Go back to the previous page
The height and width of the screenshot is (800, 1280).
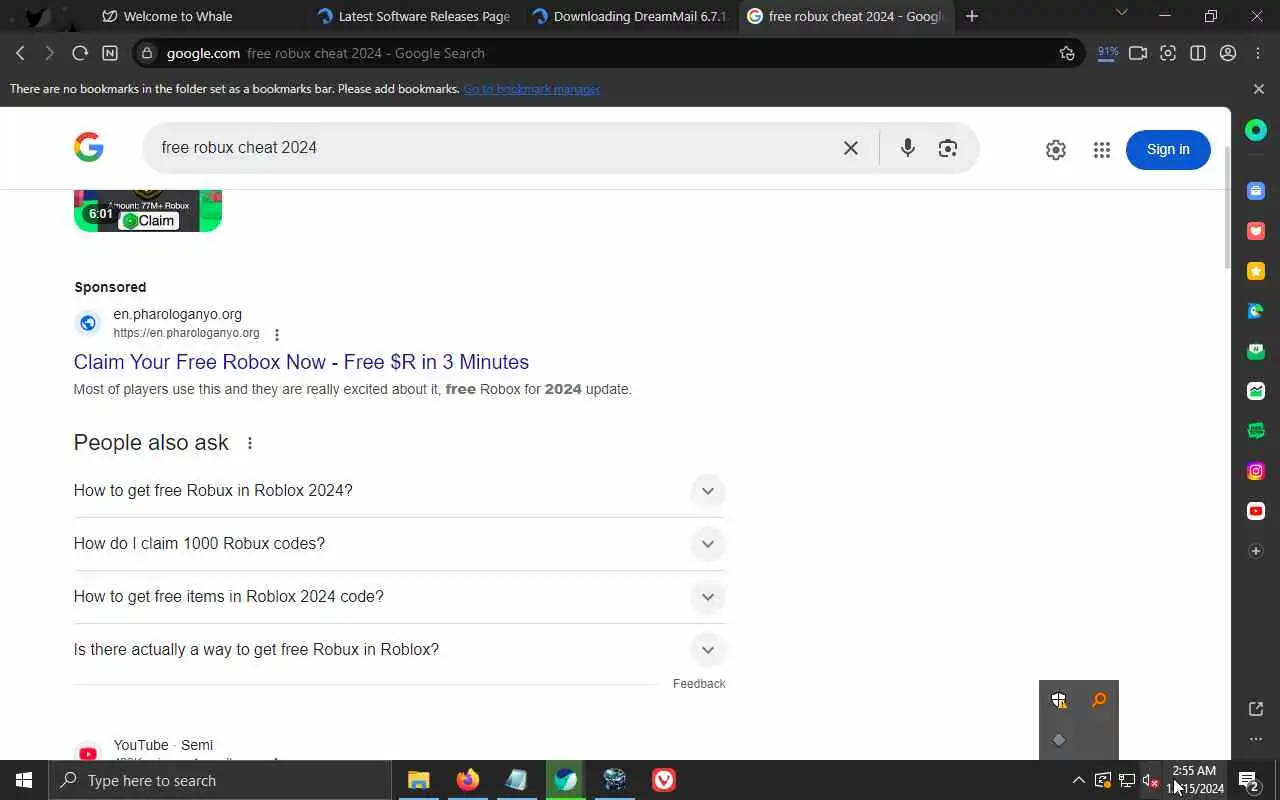tap(20, 53)
